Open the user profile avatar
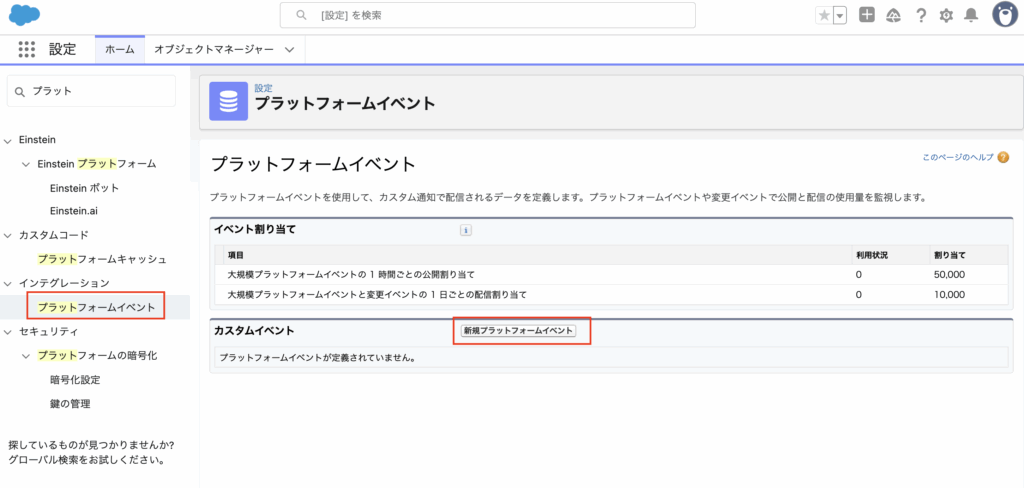 click(1004, 15)
